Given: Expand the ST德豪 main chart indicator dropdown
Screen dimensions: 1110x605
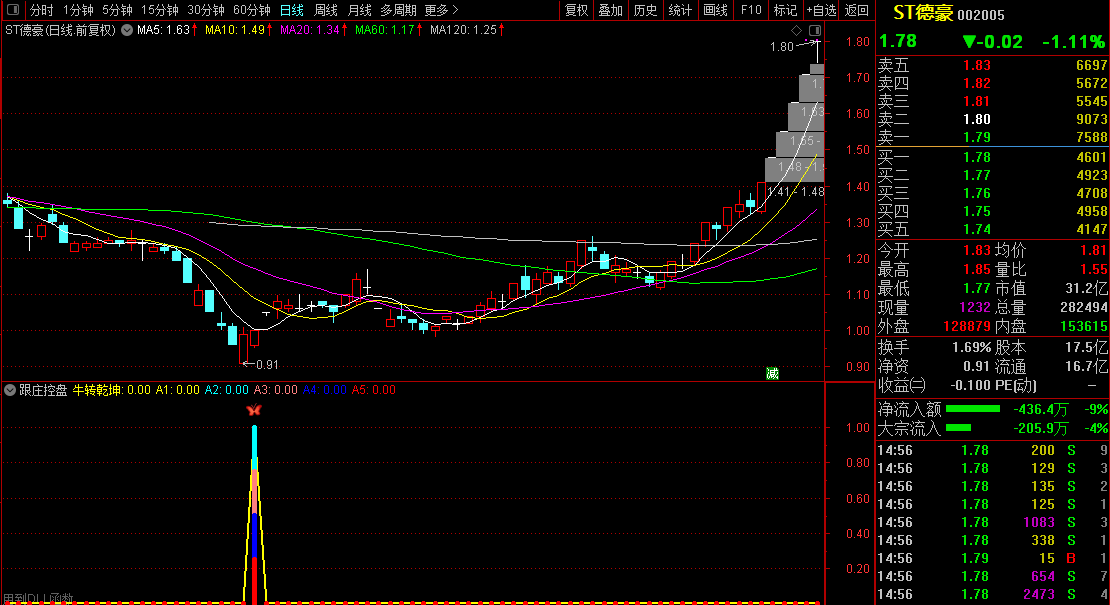Looking at the screenshot, I should (x=126, y=30).
